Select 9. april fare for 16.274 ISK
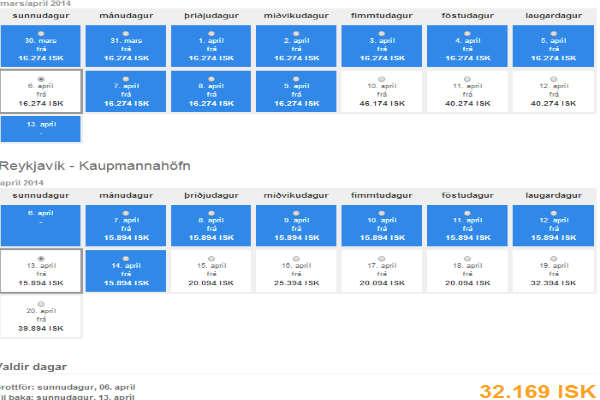The height and width of the screenshot is (400, 600). (x=297, y=78)
